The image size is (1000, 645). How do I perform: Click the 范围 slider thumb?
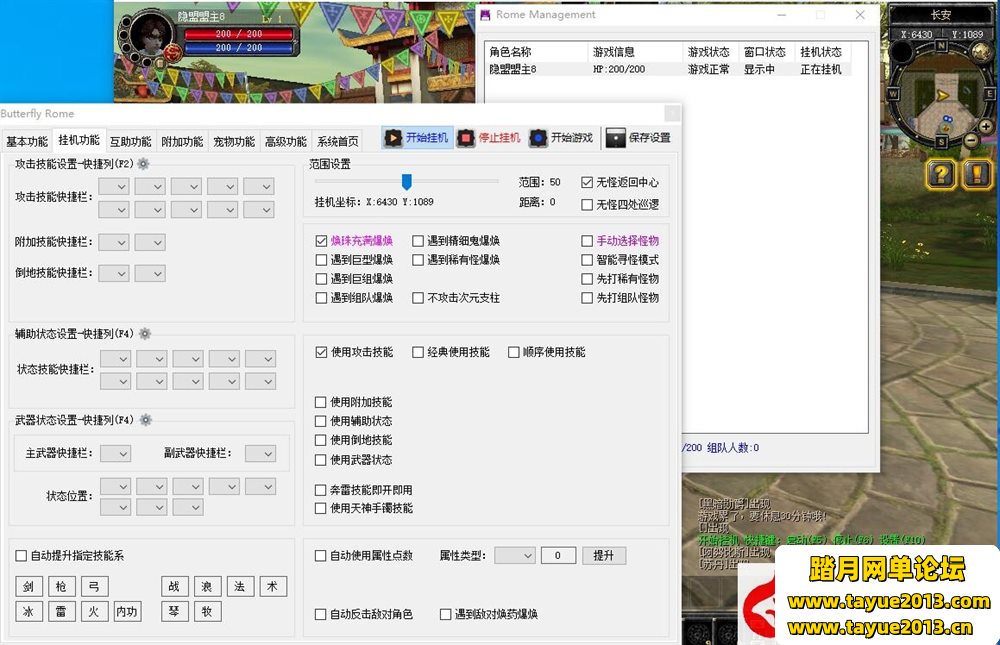(x=406, y=182)
